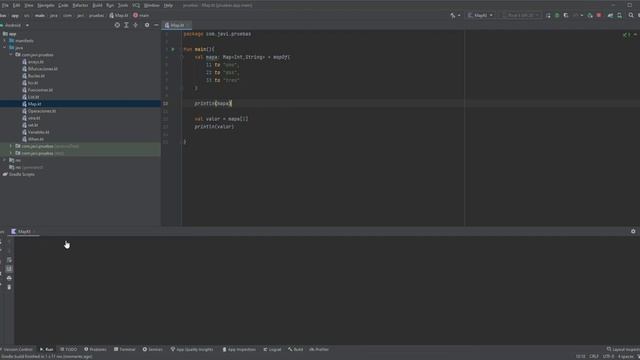Viewport: 640px width, 360px height.
Task: Open Gradle Scripts node
Action: [22, 174]
